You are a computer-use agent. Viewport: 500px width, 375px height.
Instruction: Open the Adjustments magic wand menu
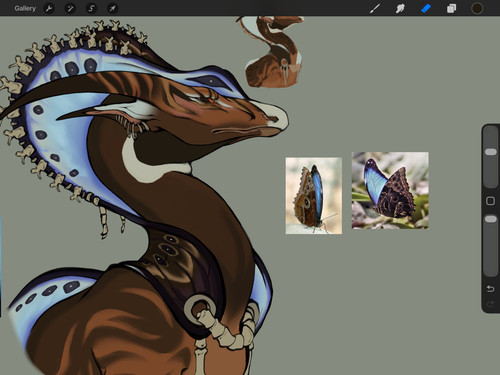tap(70, 8)
